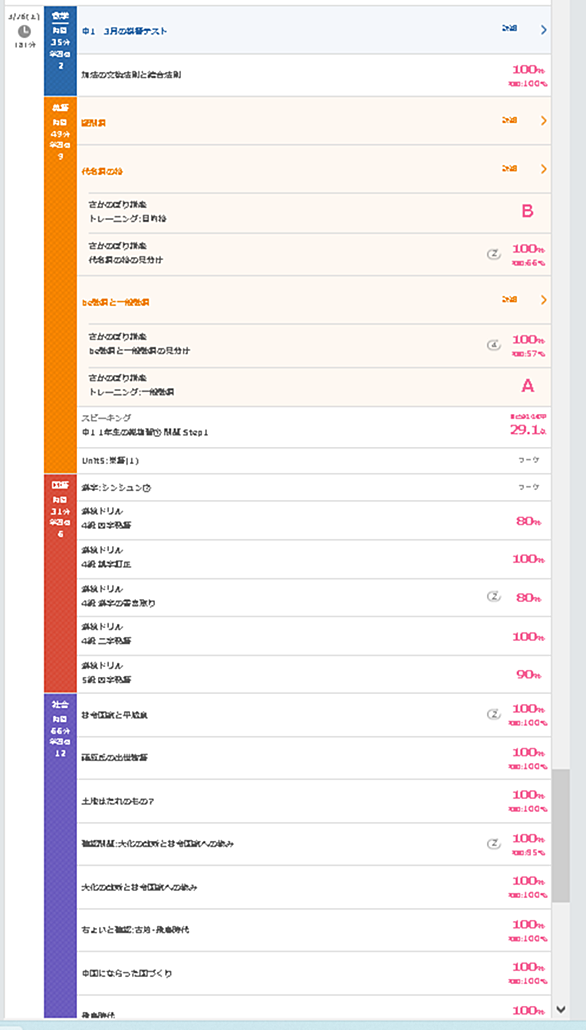Open 詳細 link for 中1 3月 test

[x=510, y=29]
